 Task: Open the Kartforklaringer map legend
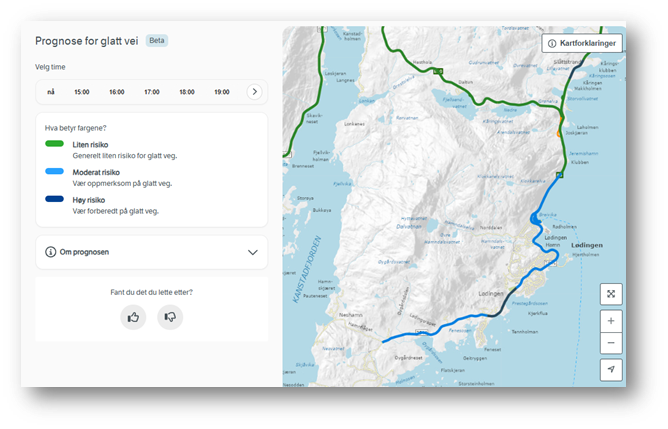(x=582, y=43)
